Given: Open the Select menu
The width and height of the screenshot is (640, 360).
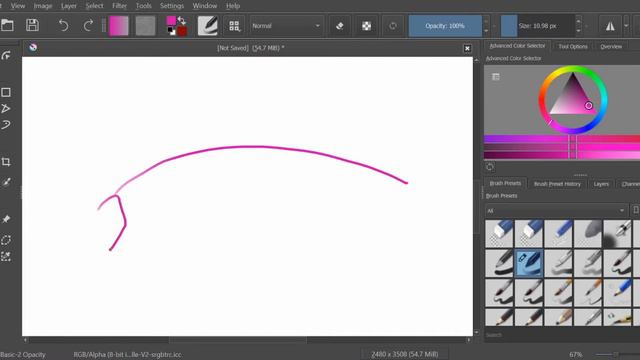Looking at the screenshot, I should (94, 6).
